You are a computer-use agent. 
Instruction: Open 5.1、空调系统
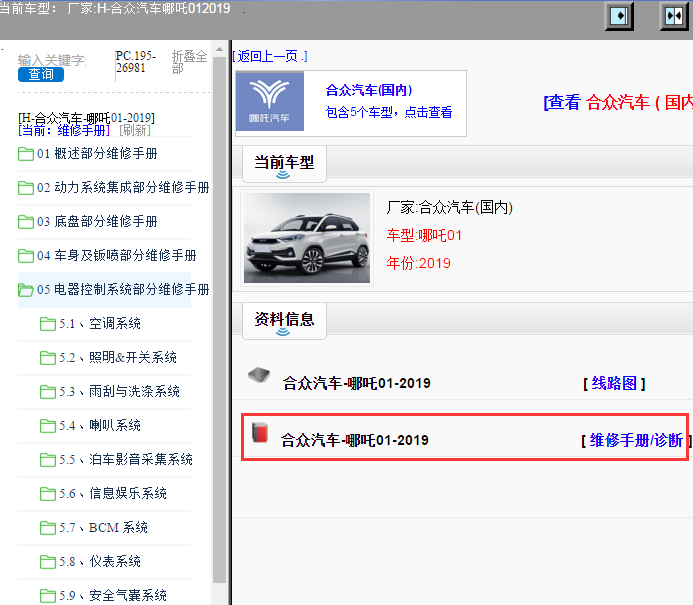pyautogui.click(x=100, y=324)
